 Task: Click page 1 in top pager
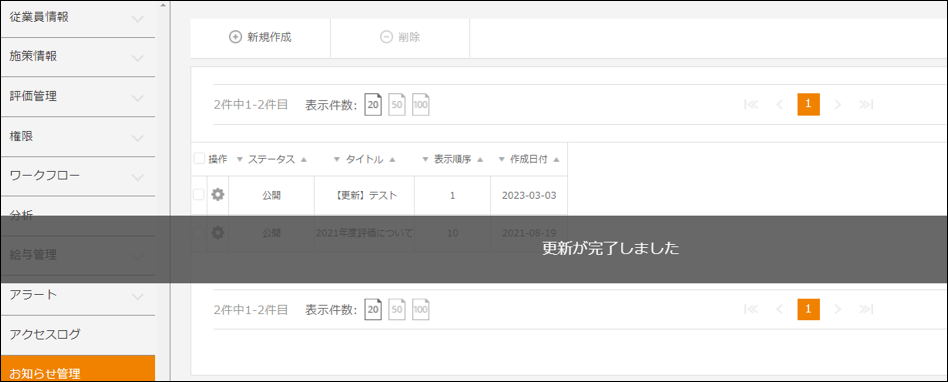(x=808, y=105)
